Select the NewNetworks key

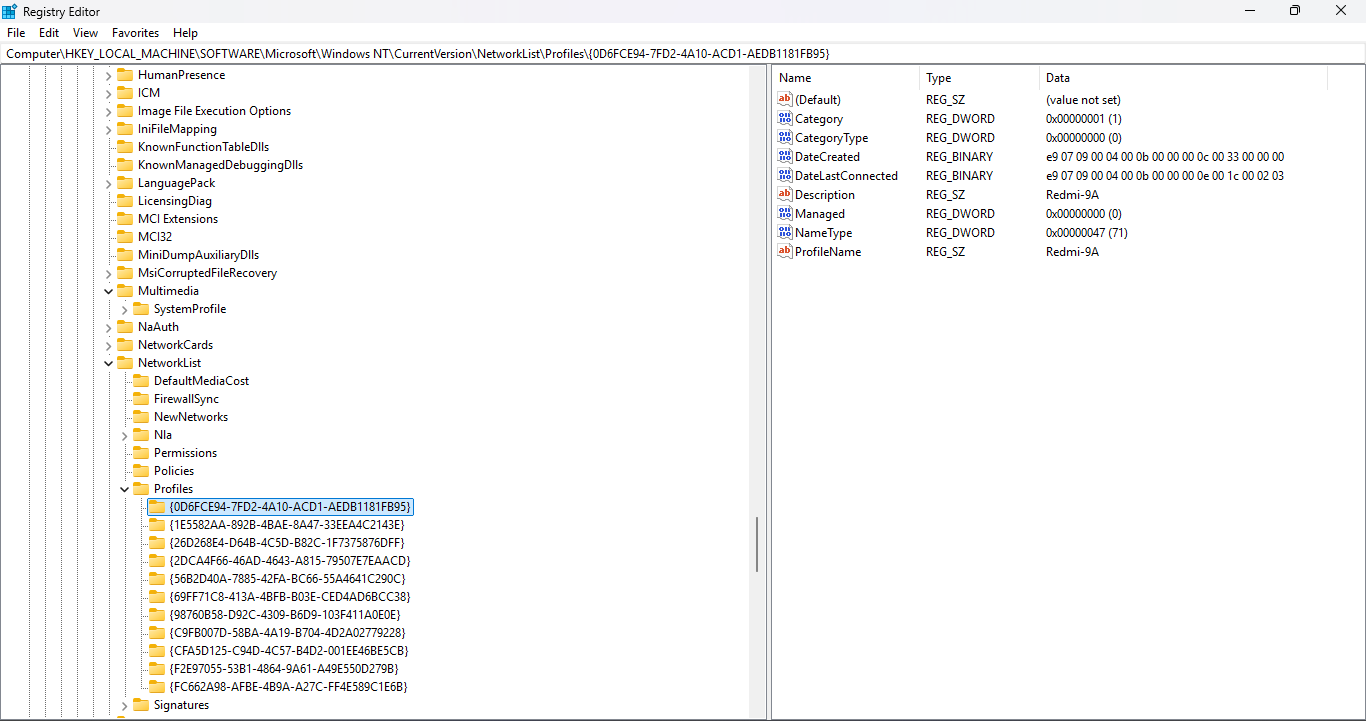tap(191, 417)
